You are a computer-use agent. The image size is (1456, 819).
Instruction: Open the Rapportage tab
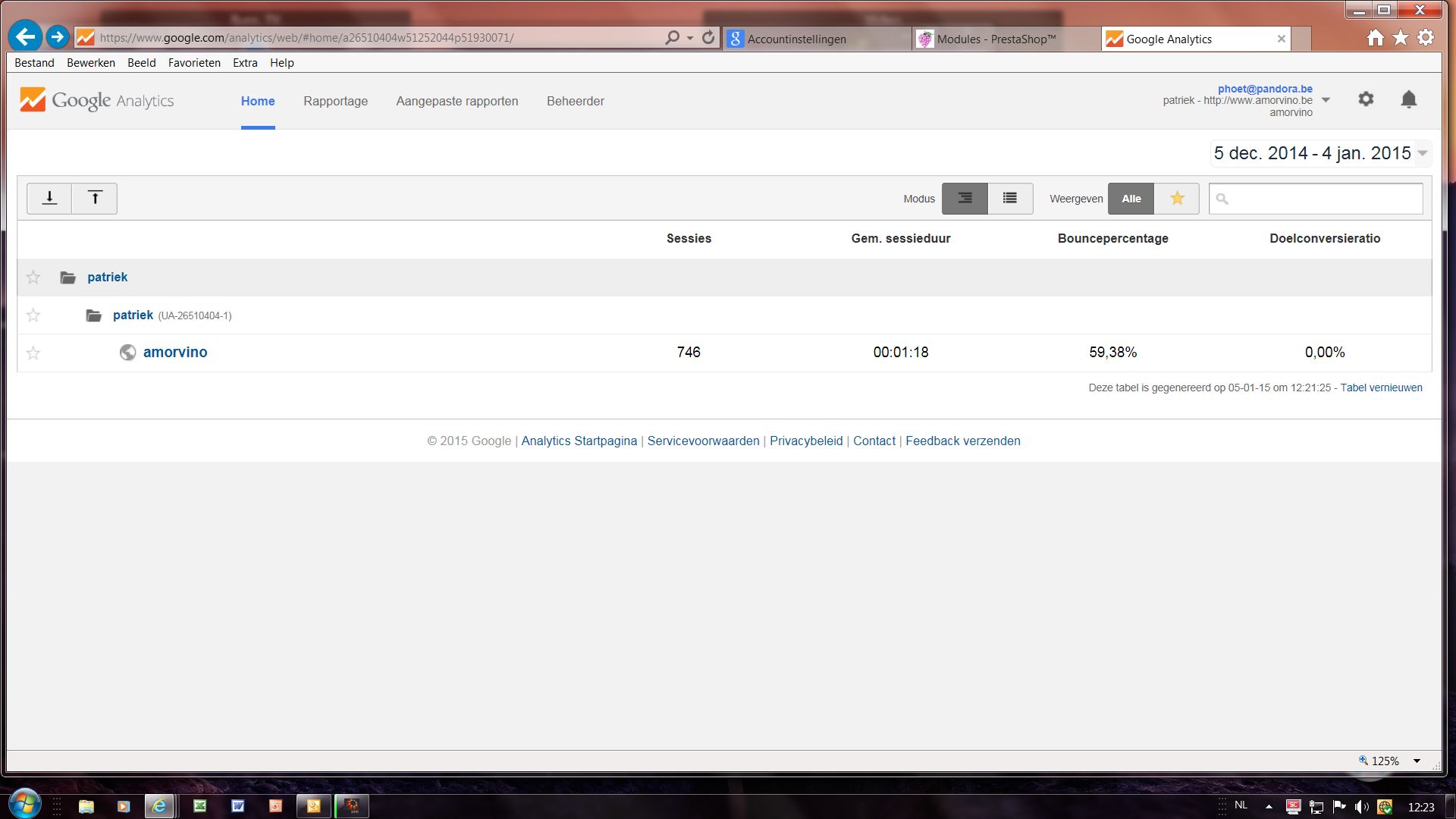(x=335, y=101)
